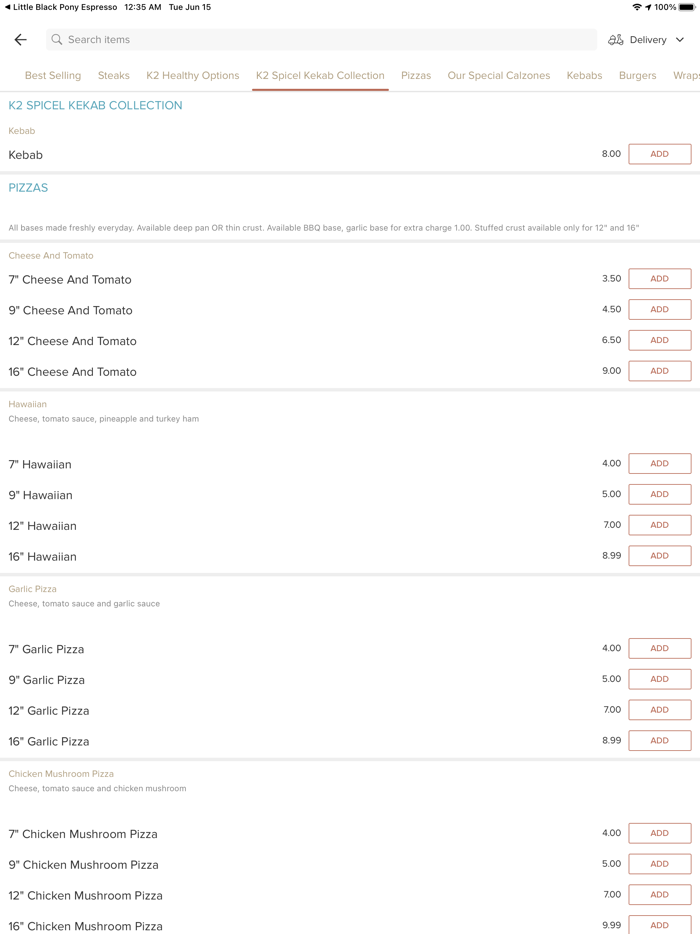Tap the delivery scooter icon
The image size is (700, 934).
tap(616, 40)
